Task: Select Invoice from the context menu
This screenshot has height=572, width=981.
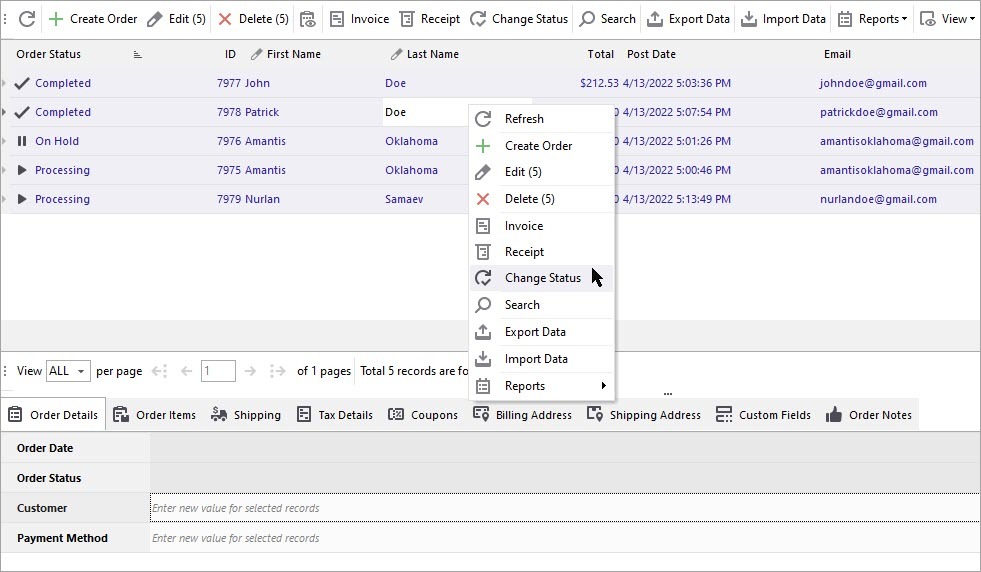Action: pyautogui.click(x=524, y=226)
